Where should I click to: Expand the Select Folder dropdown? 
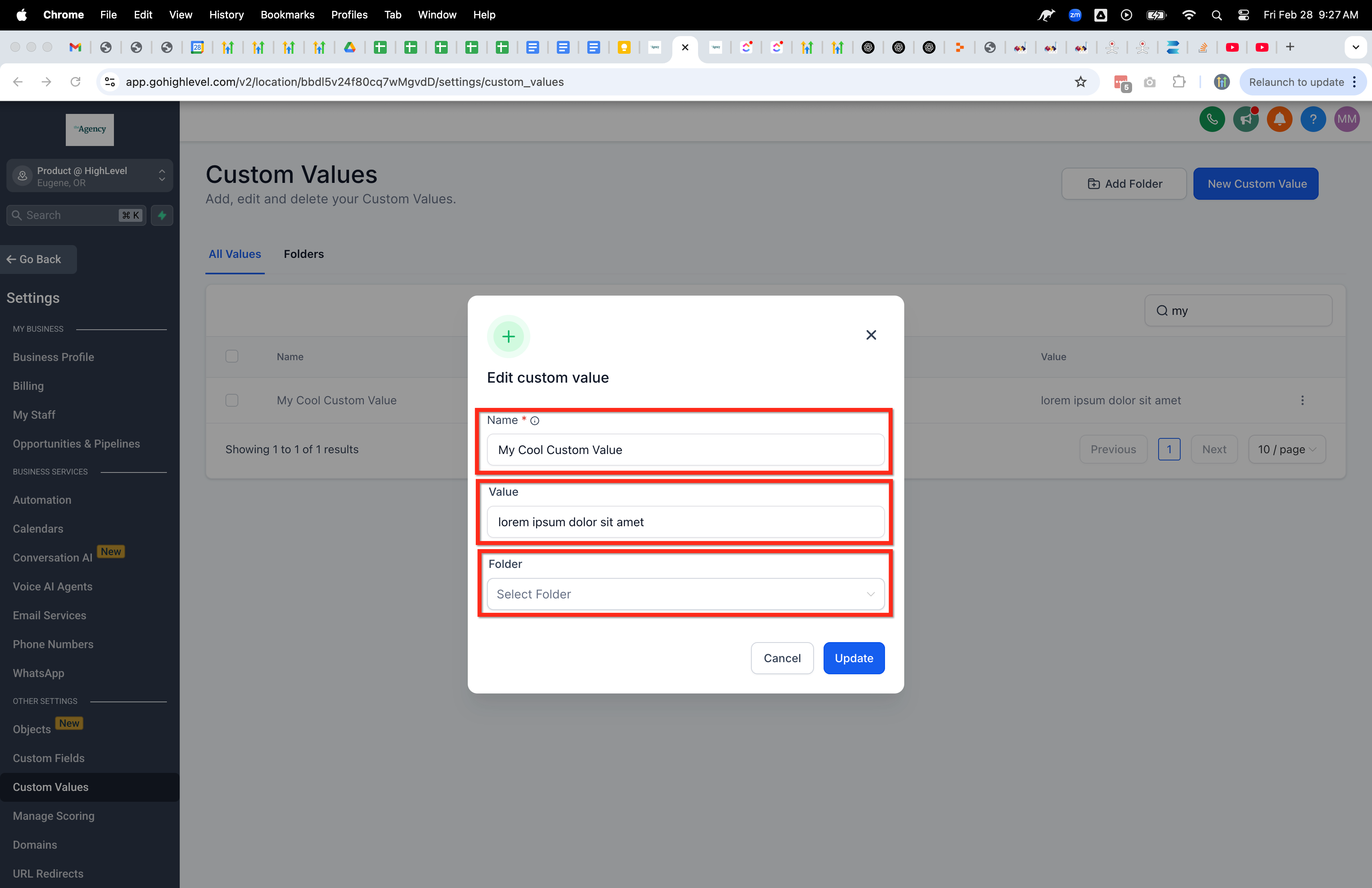click(685, 594)
